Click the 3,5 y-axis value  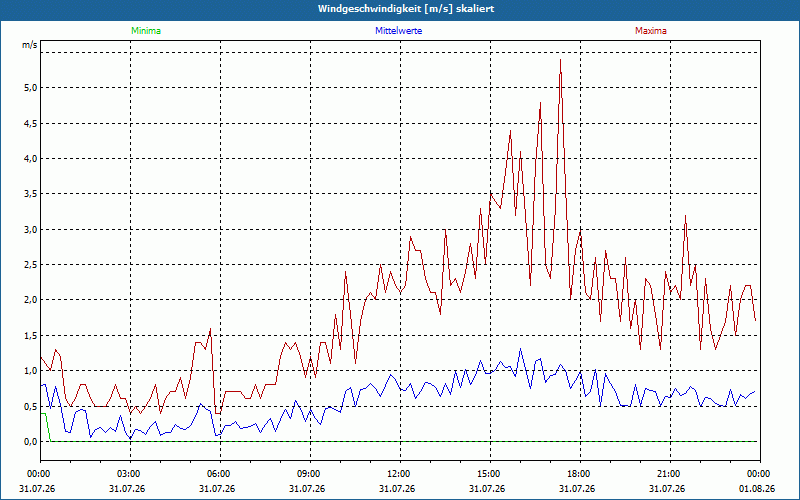point(31,194)
